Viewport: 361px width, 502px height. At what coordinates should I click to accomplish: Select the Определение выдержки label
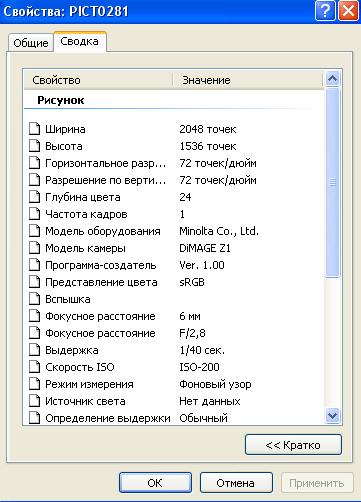click(108, 418)
